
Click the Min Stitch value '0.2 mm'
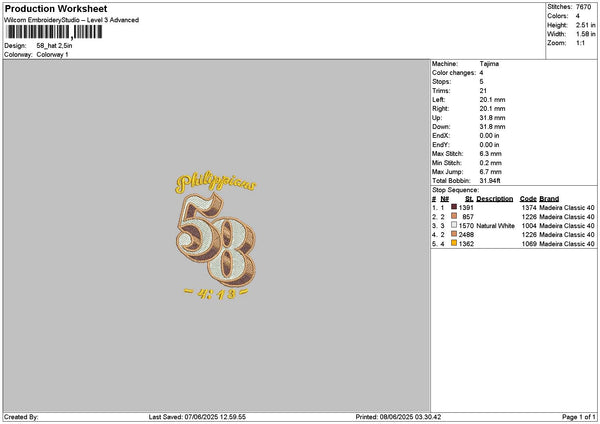click(491, 163)
